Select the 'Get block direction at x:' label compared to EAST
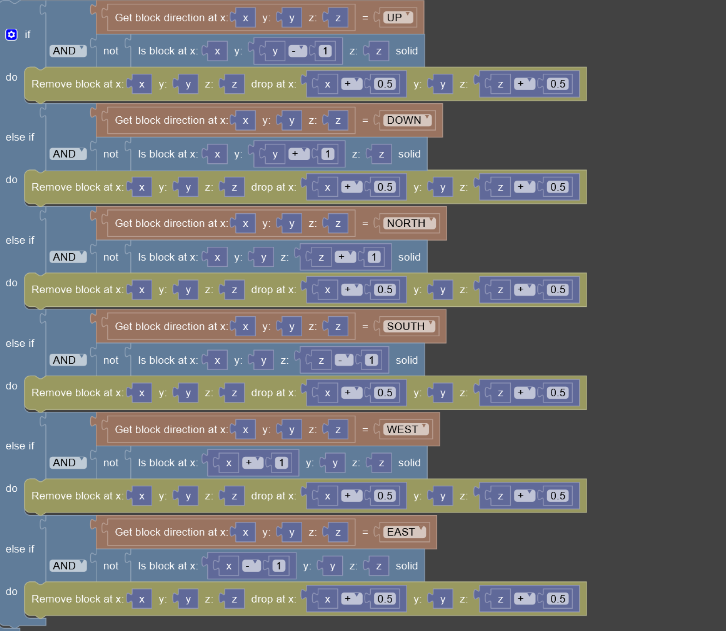Image resolution: width=726 pixels, height=631 pixels. [x=171, y=532]
